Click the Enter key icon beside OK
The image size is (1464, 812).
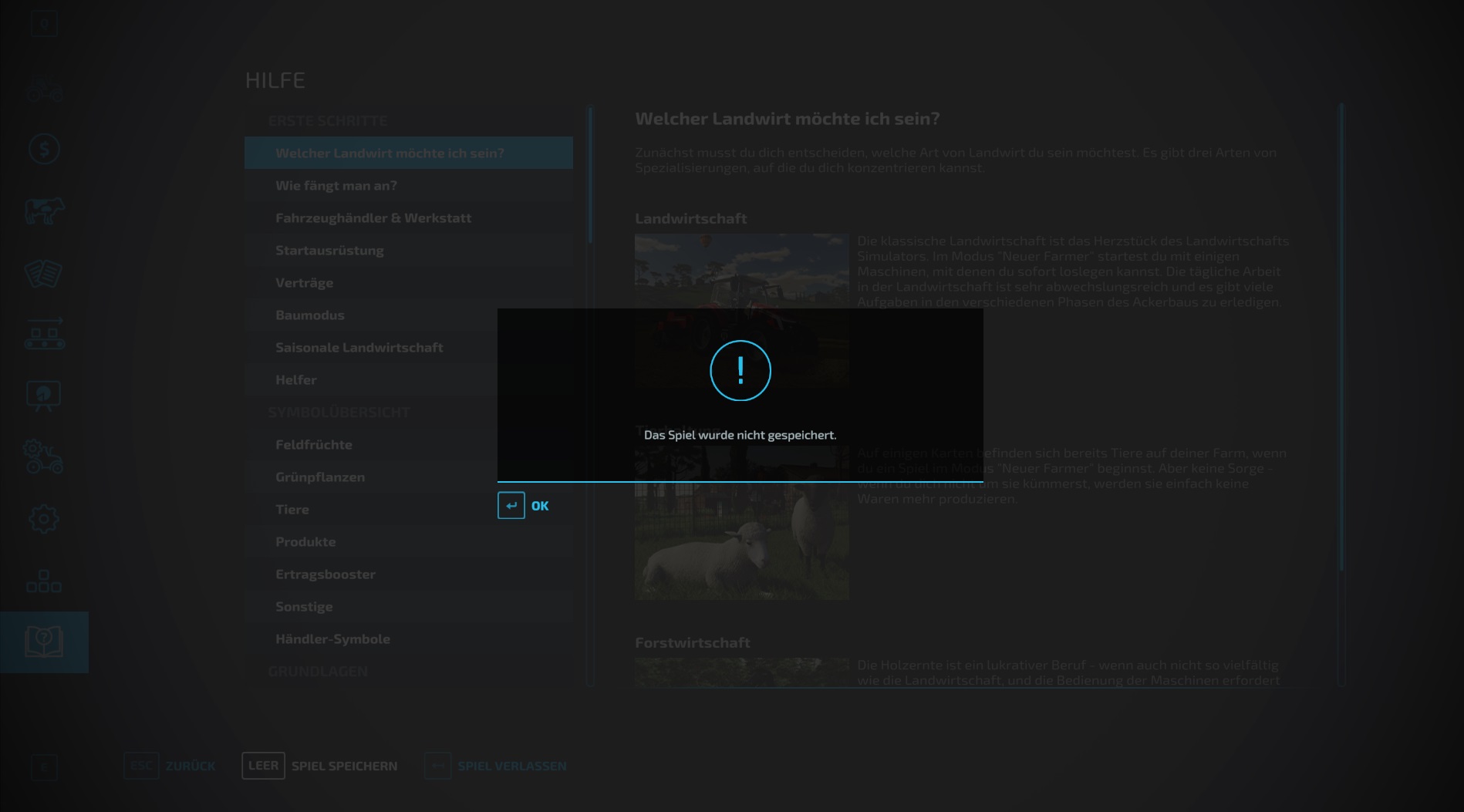511,506
